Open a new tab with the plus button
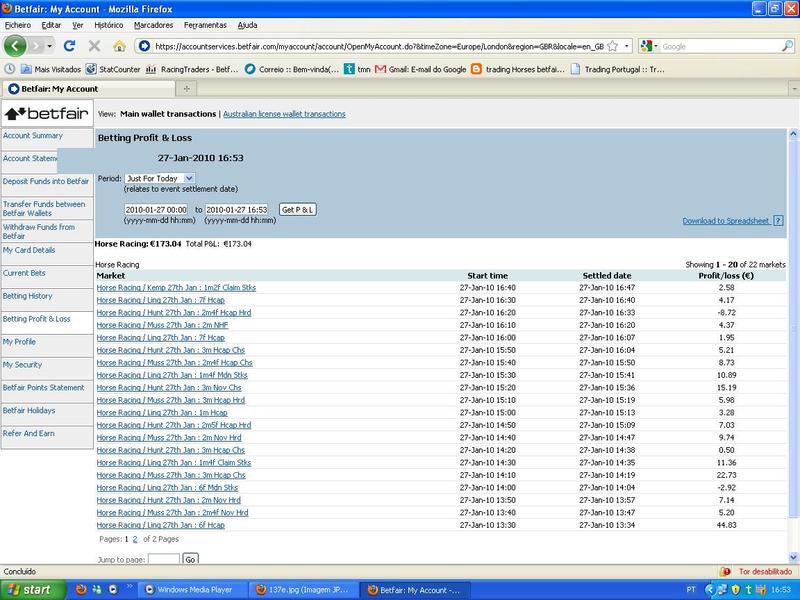 coord(187,89)
